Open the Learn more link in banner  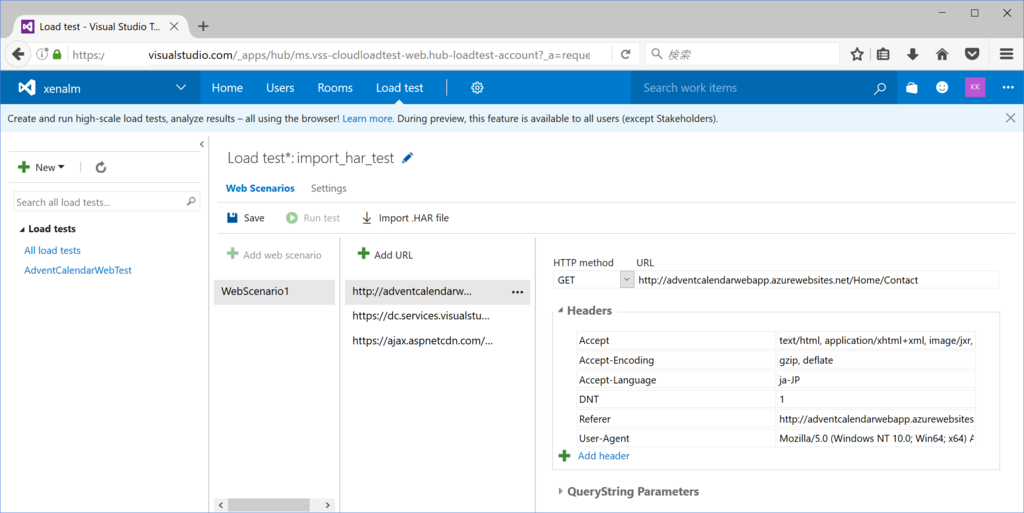click(x=368, y=119)
